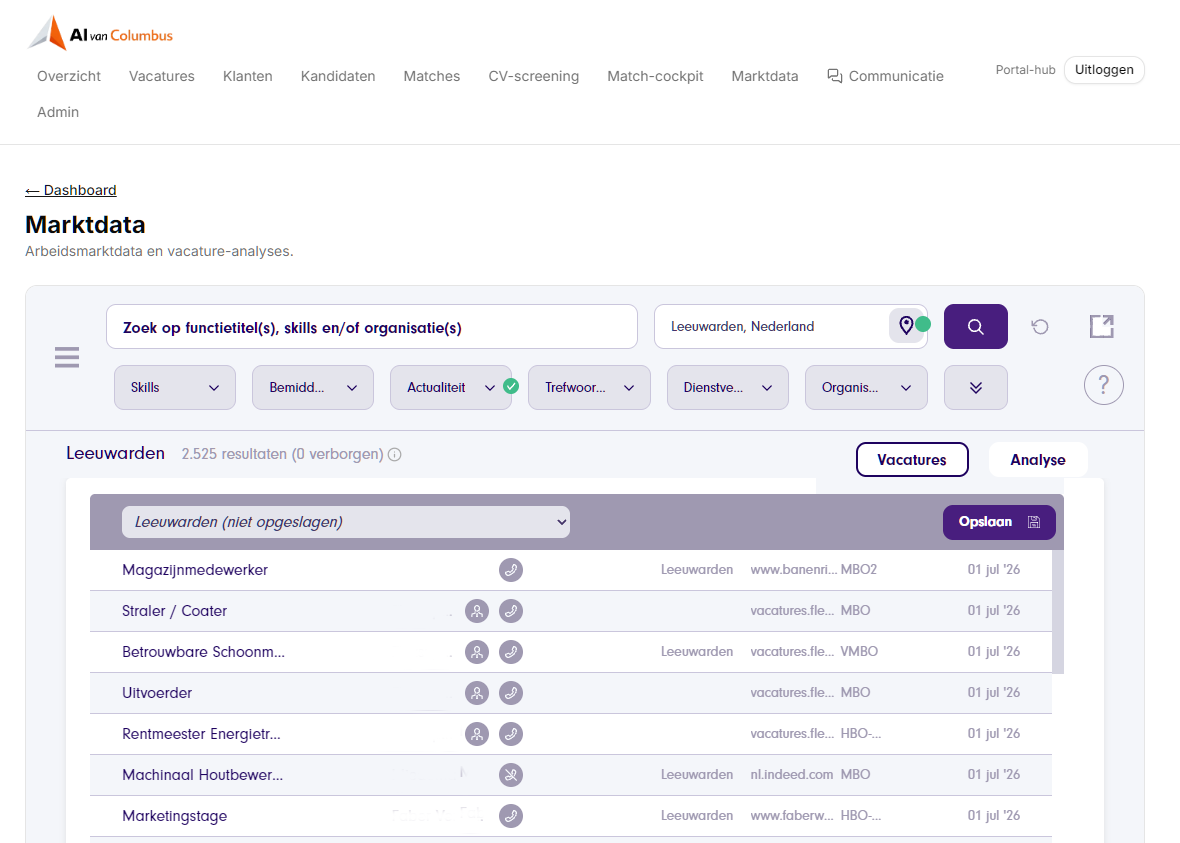Viewport: 1180px width, 843px height.
Task: Click phone icon in Uitvoerder row
Action: tap(511, 693)
